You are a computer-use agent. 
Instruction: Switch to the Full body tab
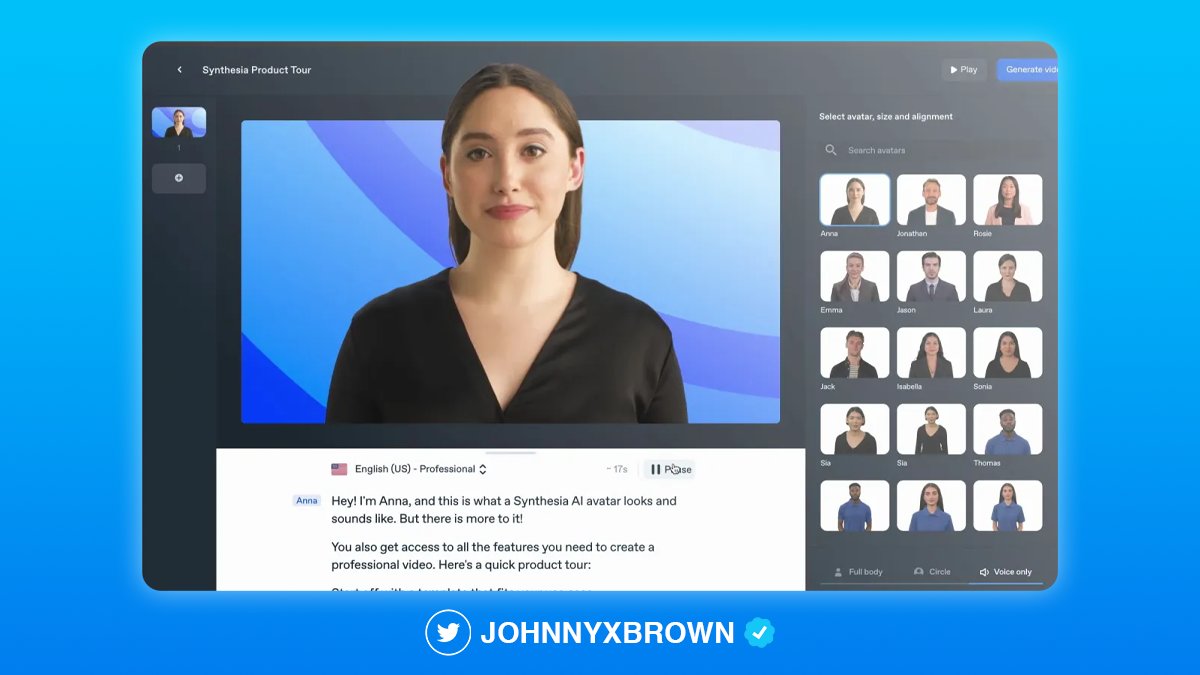859,572
